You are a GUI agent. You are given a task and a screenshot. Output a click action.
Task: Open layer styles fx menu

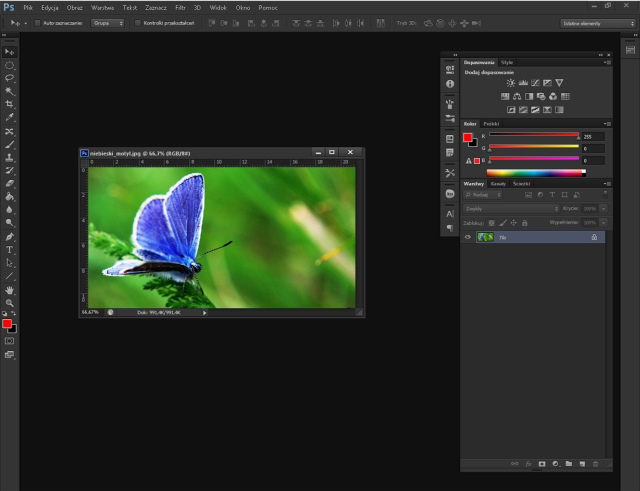click(528, 464)
